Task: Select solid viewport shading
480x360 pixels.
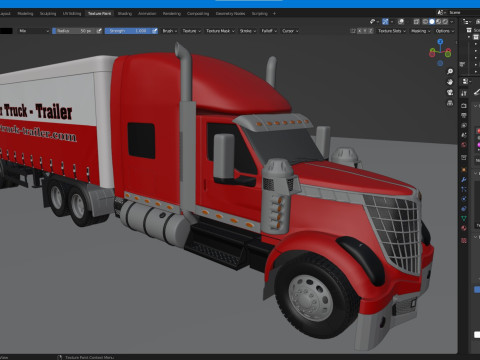Action: [x=432, y=22]
